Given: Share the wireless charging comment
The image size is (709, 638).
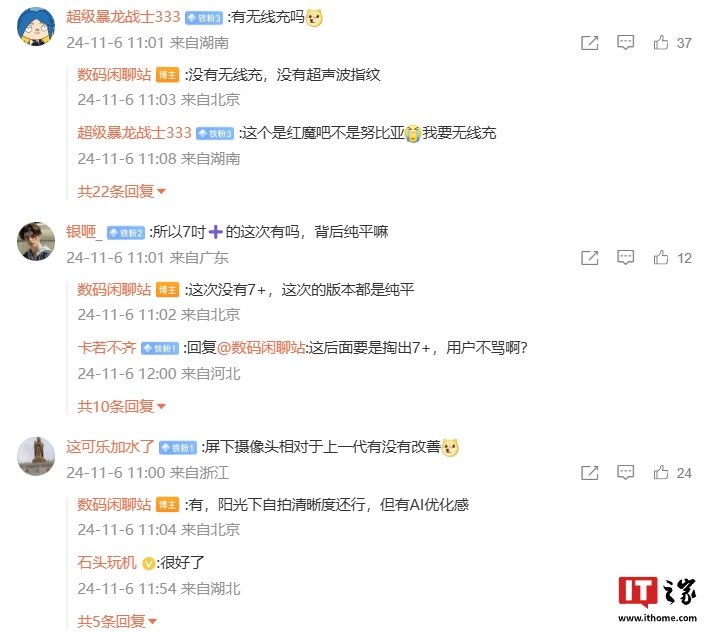Looking at the screenshot, I should [590, 43].
